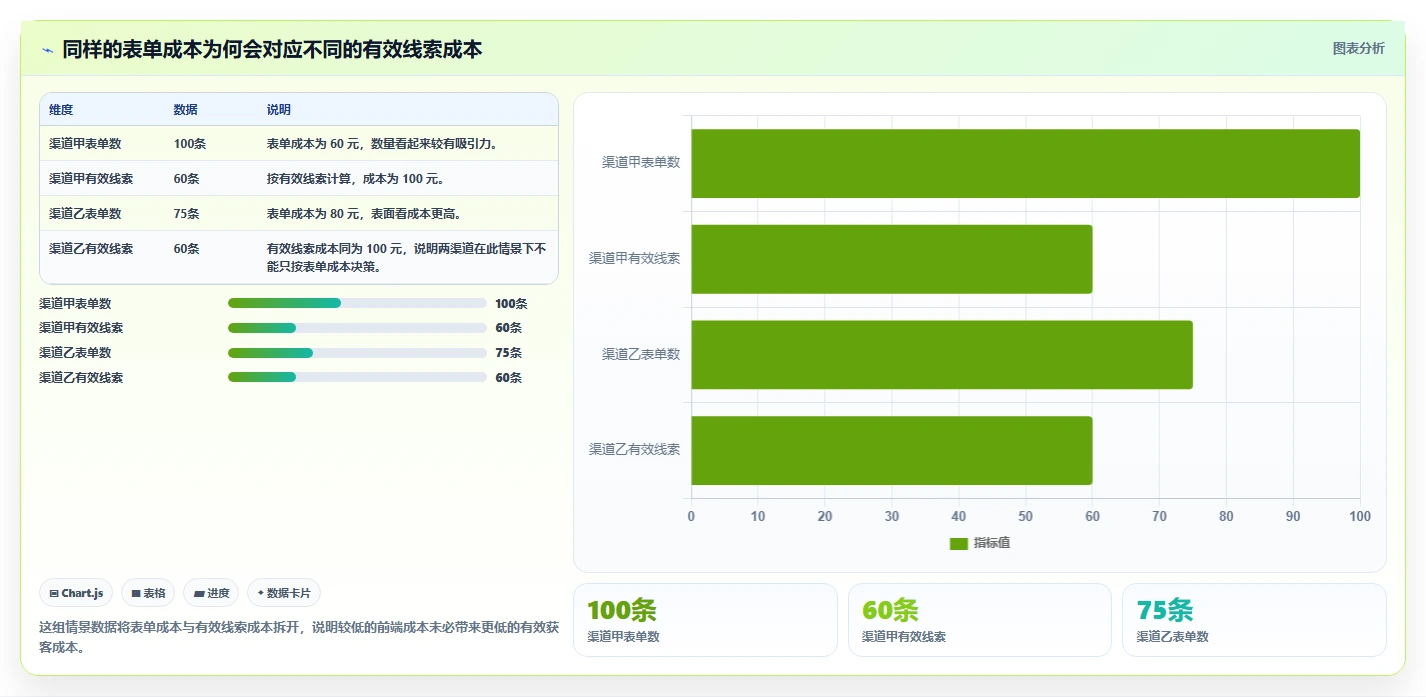This screenshot has width=1426, height=697.
Task: Click the 渠道乙有效线索 bar in the chart
Action: click(x=891, y=450)
